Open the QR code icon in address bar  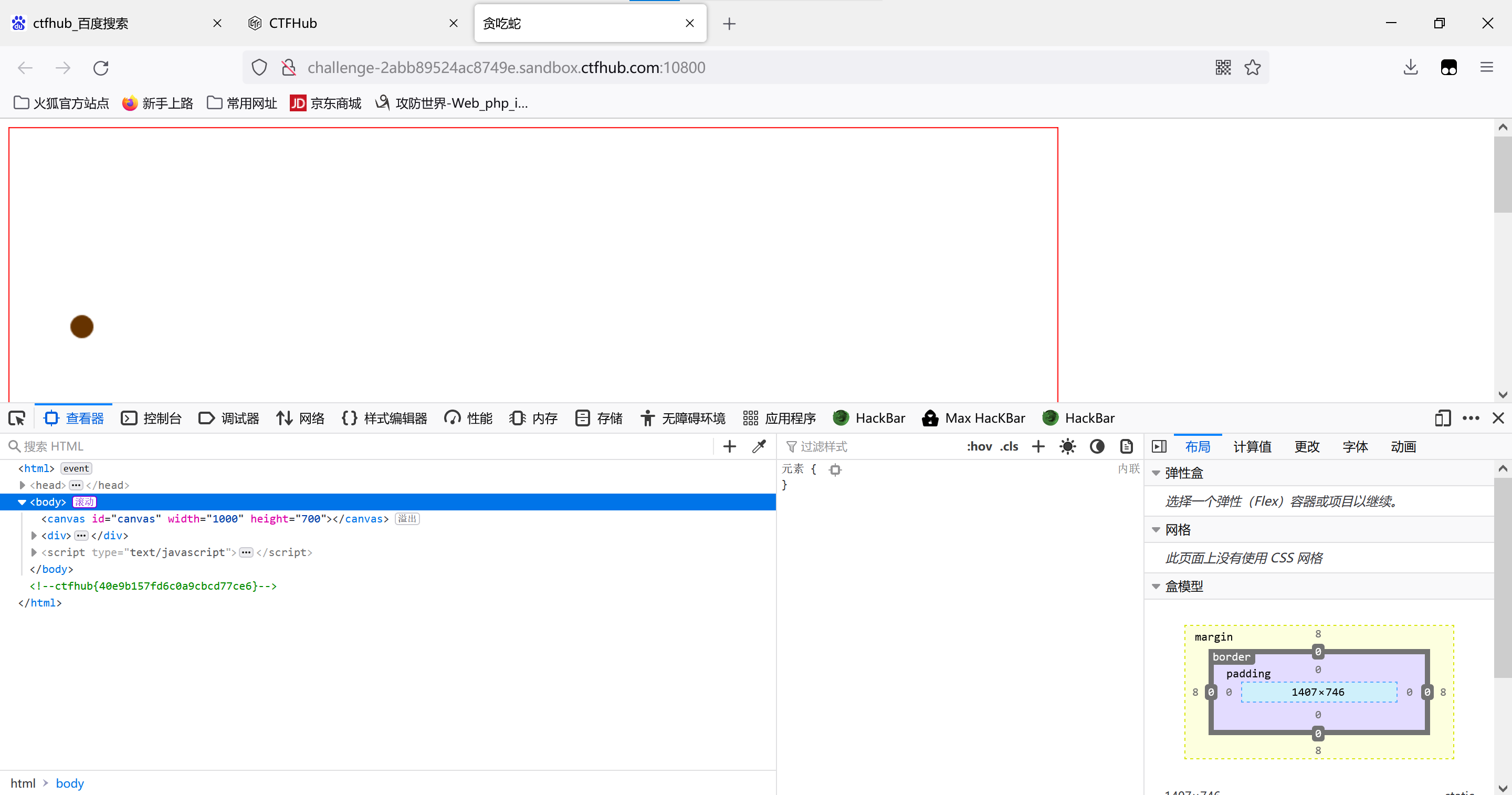[1223, 68]
